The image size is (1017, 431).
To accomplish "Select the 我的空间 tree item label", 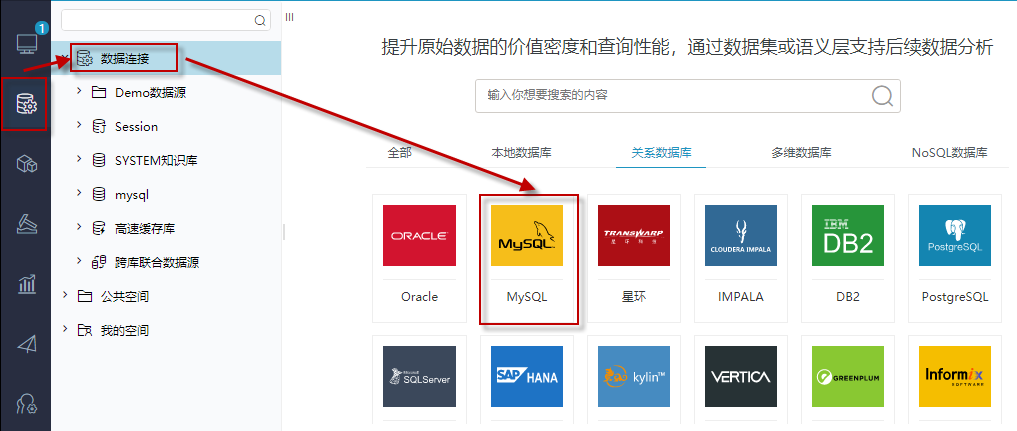I will tap(125, 331).
